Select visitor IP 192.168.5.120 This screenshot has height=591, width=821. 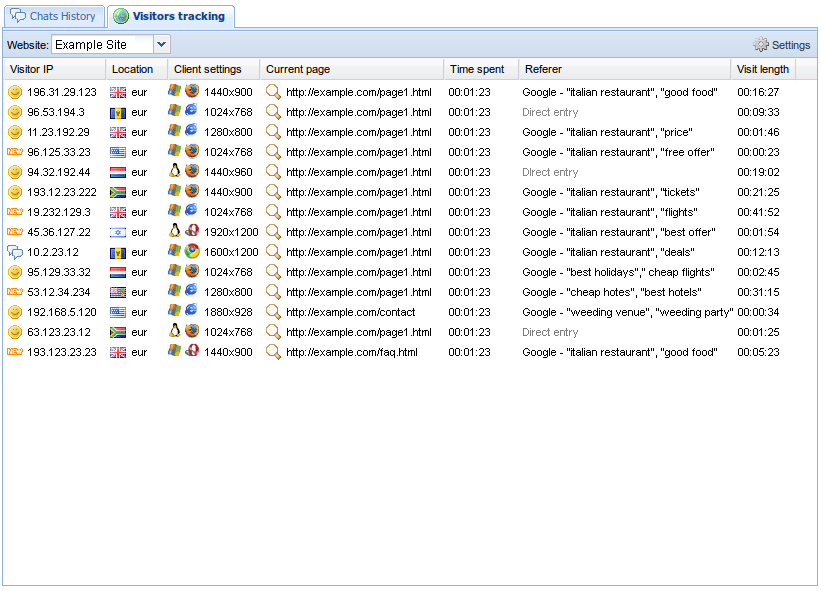click(62, 312)
